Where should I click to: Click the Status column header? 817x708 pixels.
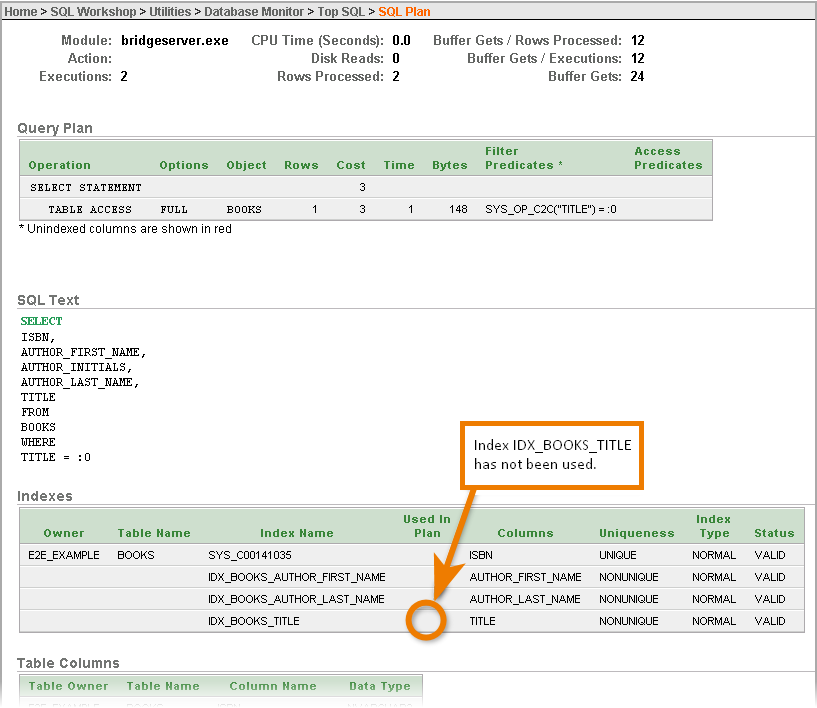(x=774, y=533)
